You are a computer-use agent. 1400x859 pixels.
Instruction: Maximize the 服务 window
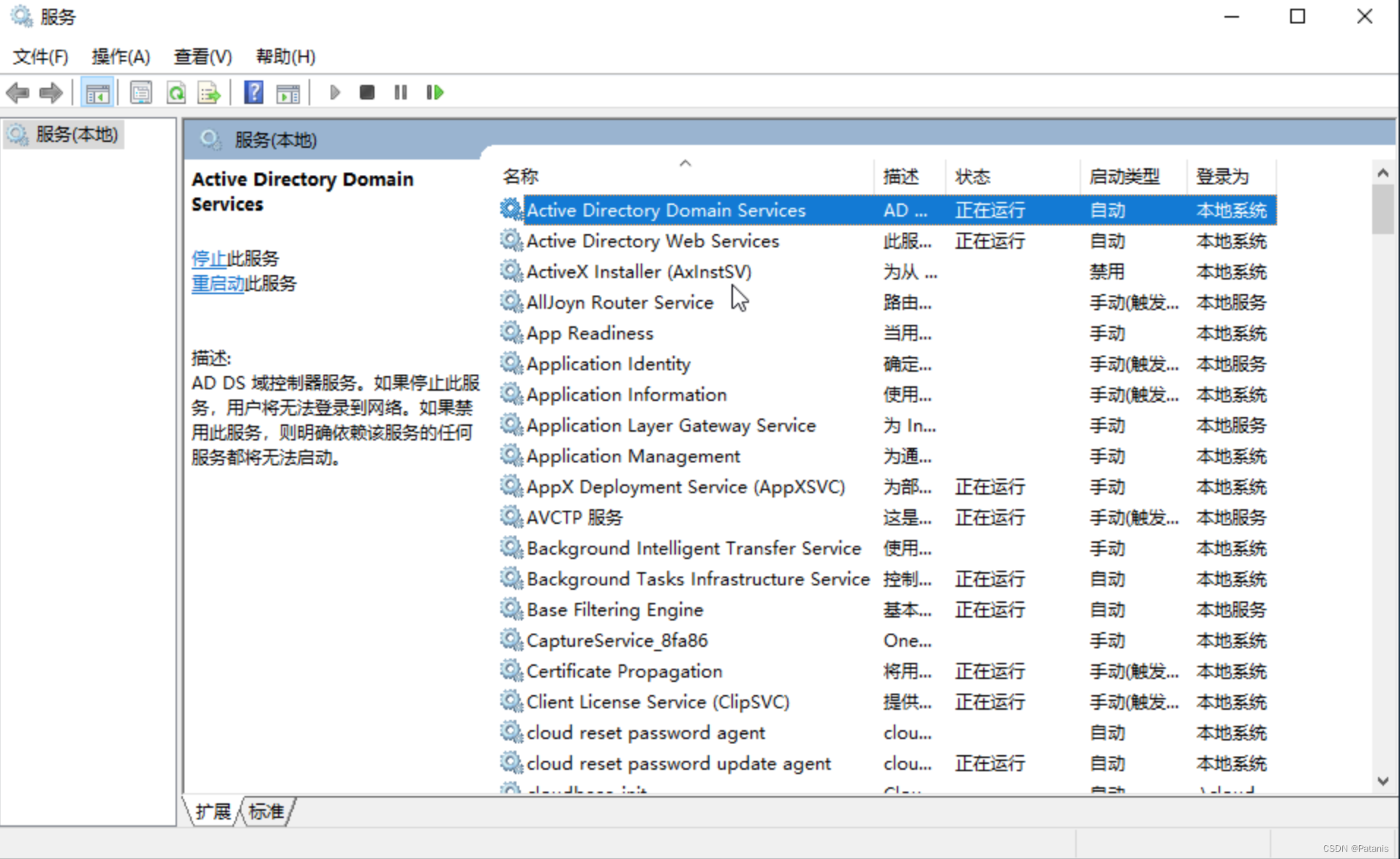click(1297, 16)
